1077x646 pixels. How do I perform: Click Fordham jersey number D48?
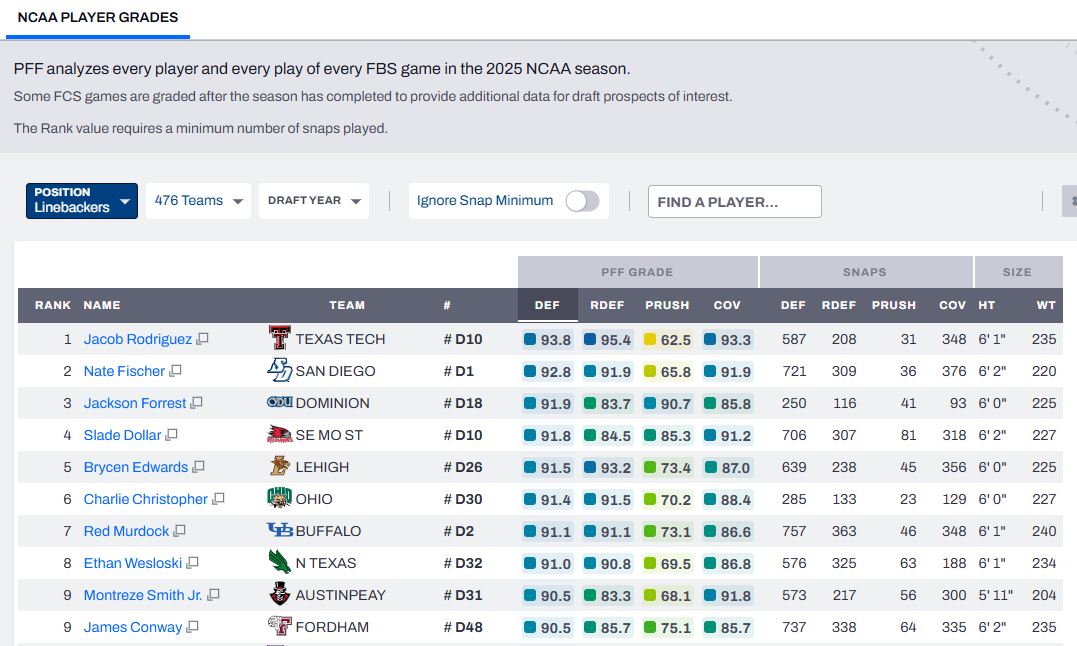coord(463,627)
